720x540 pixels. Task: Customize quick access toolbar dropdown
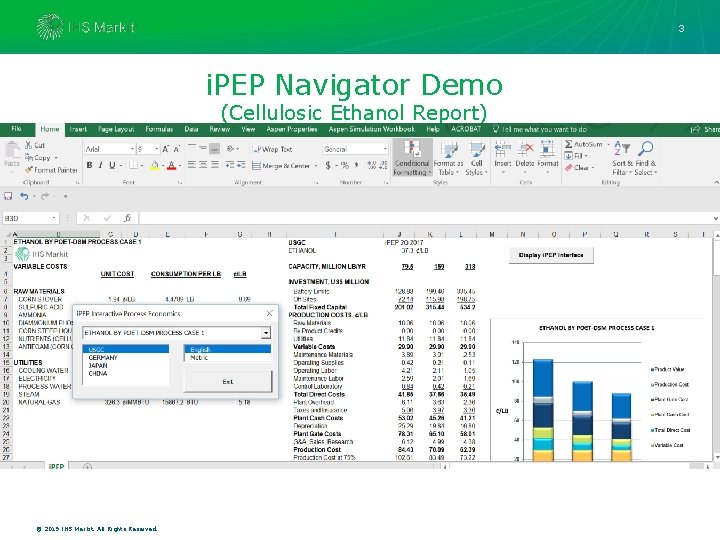click(x=65, y=197)
